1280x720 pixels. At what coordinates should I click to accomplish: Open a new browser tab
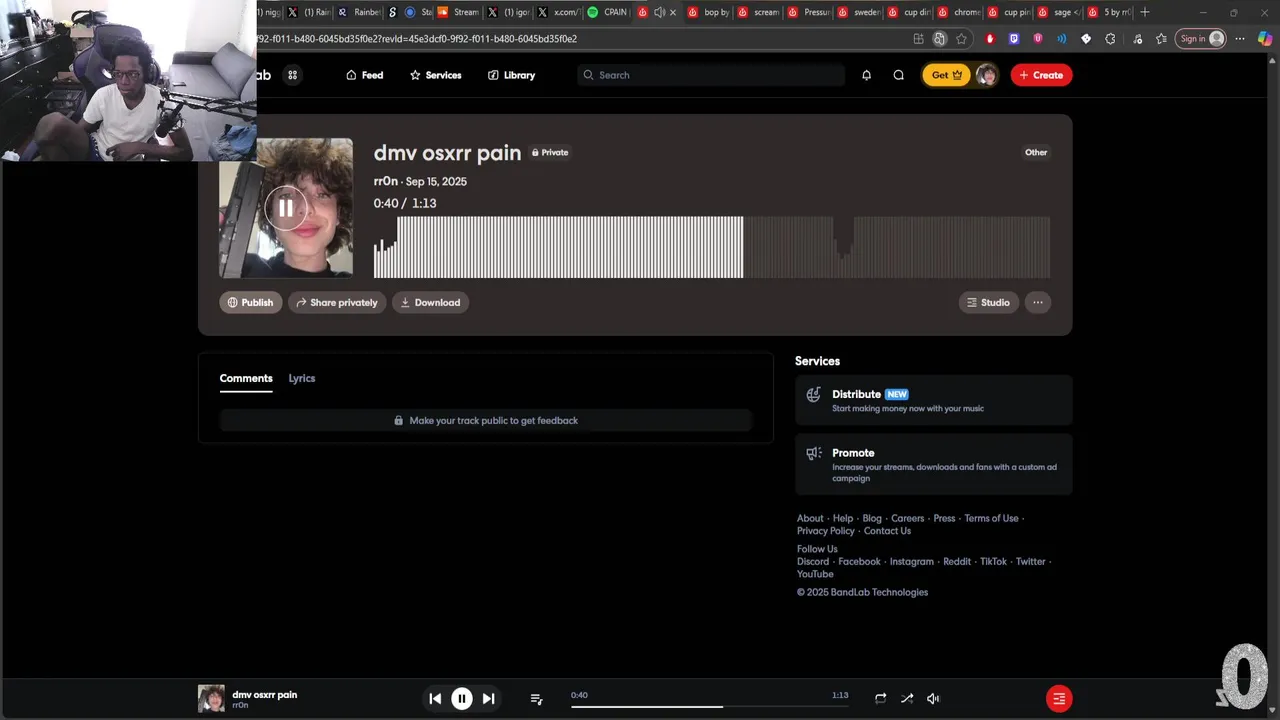(x=1145, y=12)
